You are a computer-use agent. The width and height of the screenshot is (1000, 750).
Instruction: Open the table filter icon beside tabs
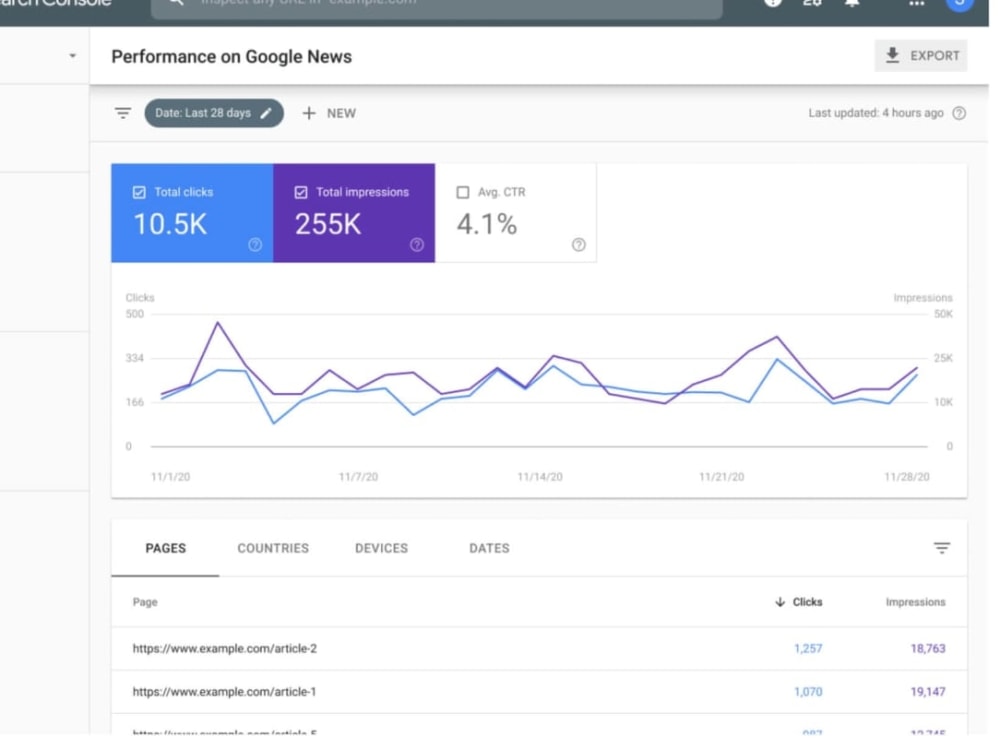pyautogui.click(x=941, y=548)
